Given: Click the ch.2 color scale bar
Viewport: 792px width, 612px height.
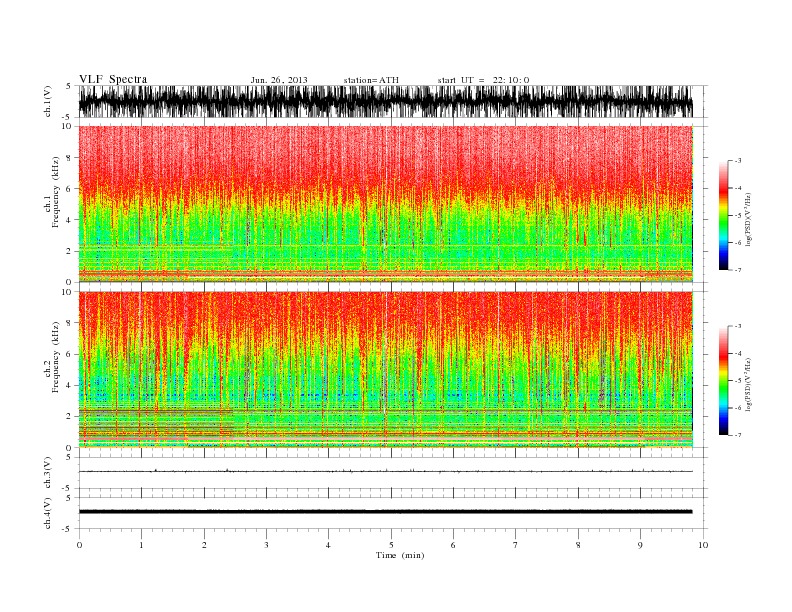Looking at the screenshot, I should coord(723,380).
